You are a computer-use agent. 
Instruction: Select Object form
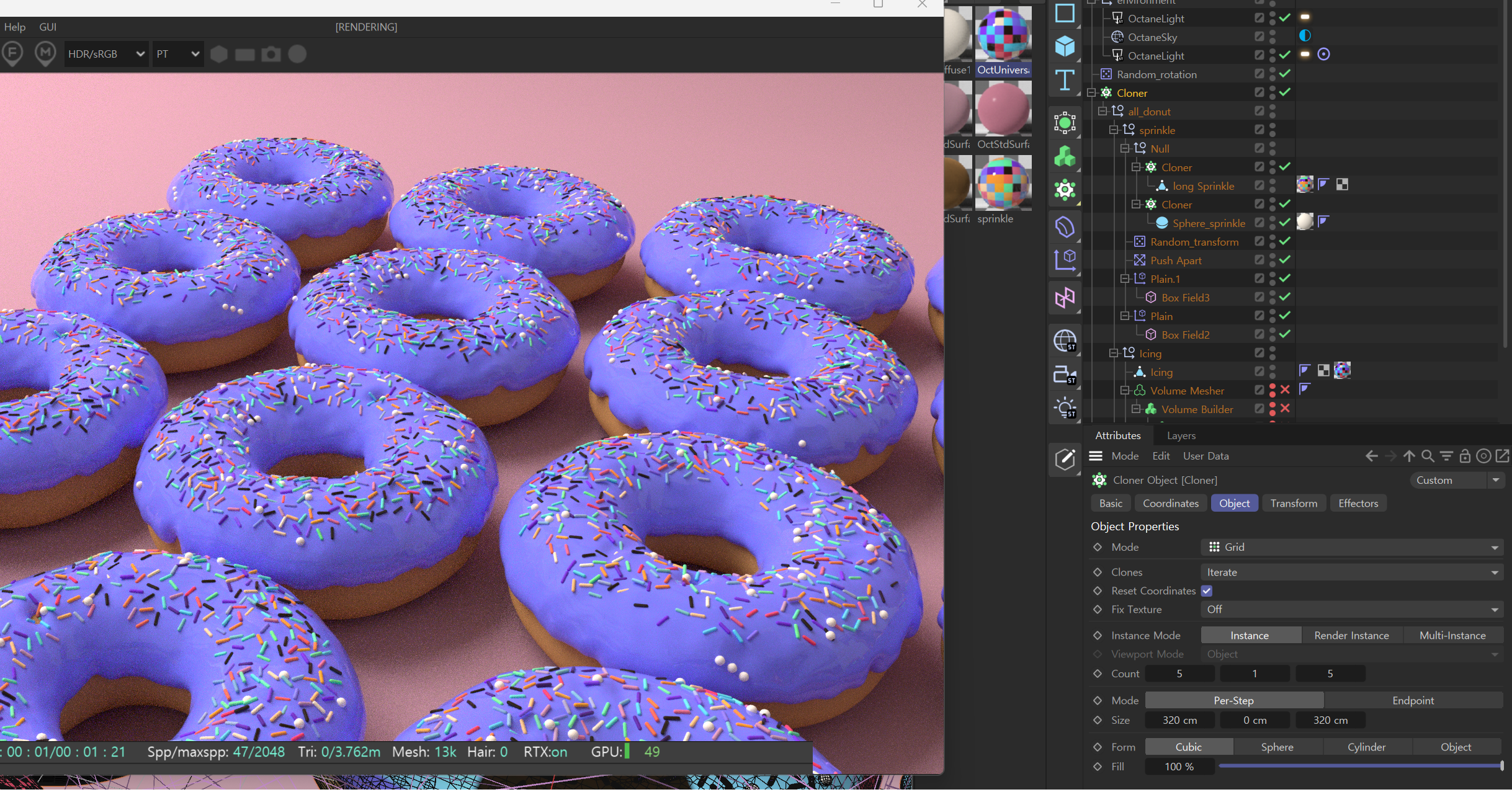point(1456,747)
